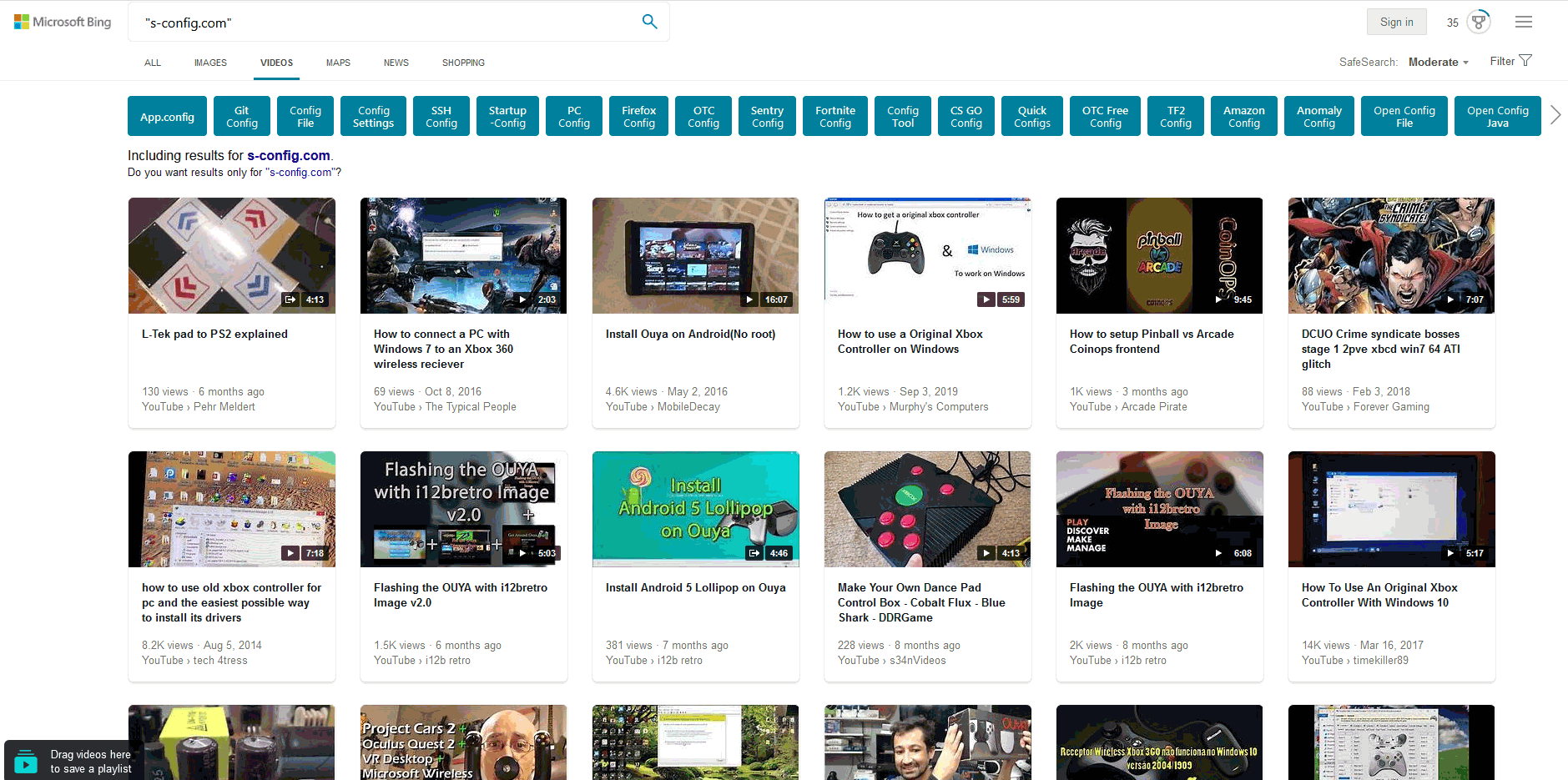Open the Dance Pad Control Box thumbnail
This screenshot has width=1568, height=780.
928,509
